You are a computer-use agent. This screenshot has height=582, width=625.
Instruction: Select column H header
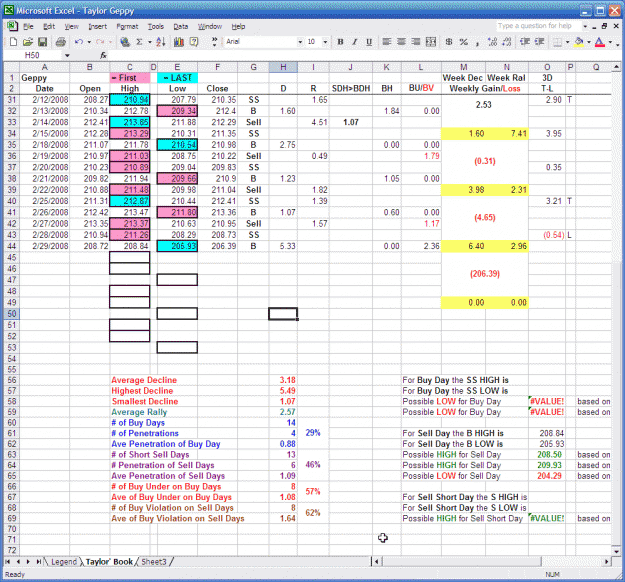tap(283, 67)
